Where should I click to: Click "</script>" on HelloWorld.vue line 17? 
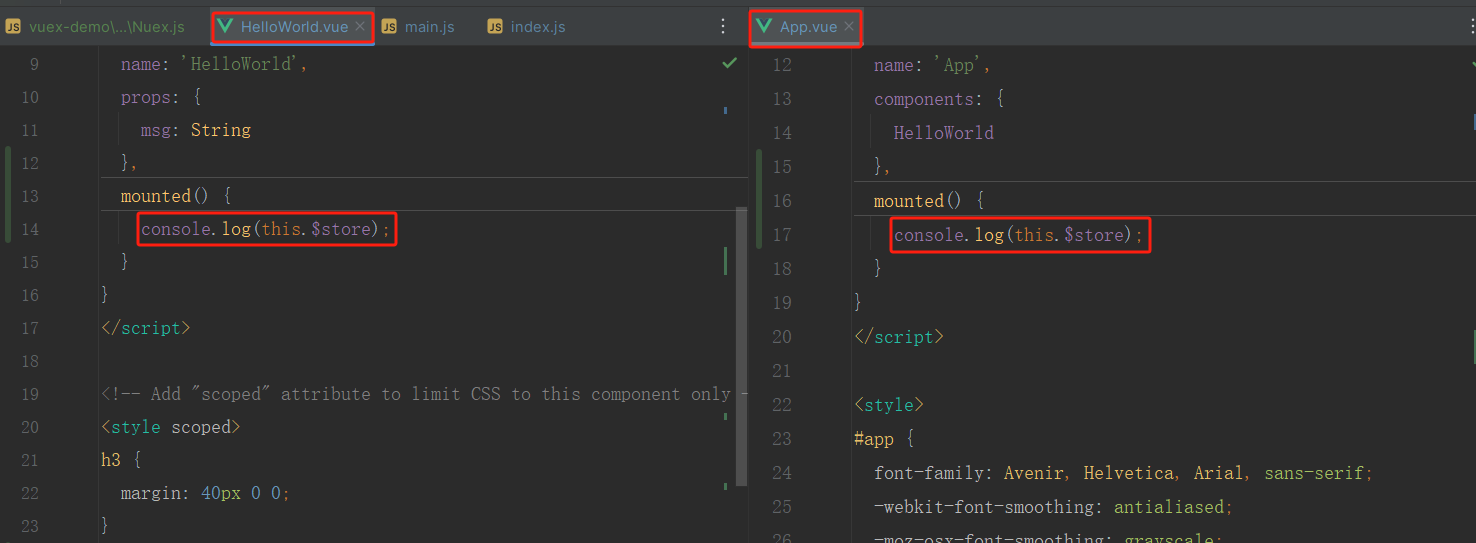pos(145,328)
